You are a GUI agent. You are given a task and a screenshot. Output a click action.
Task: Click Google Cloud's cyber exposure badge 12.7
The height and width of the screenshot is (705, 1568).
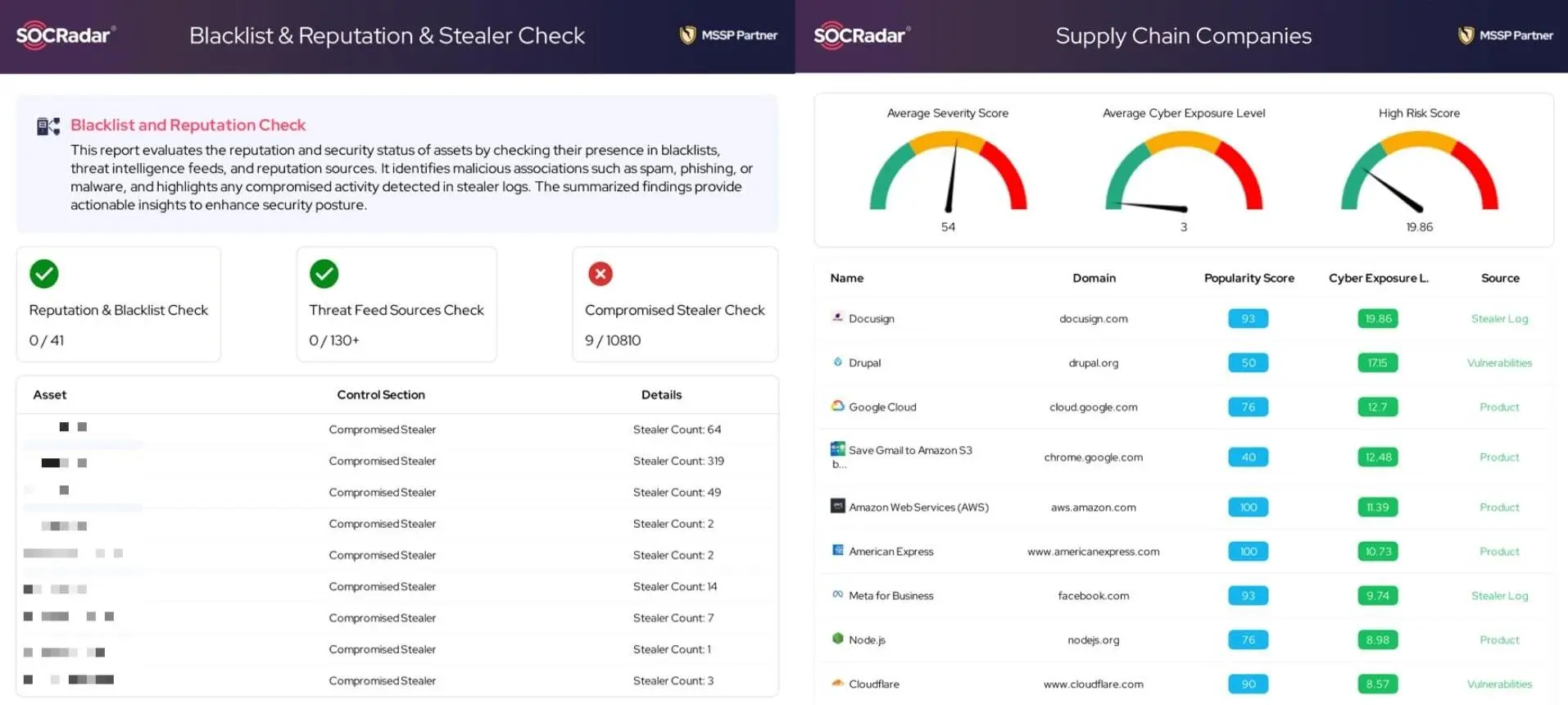click(1378, 407)
